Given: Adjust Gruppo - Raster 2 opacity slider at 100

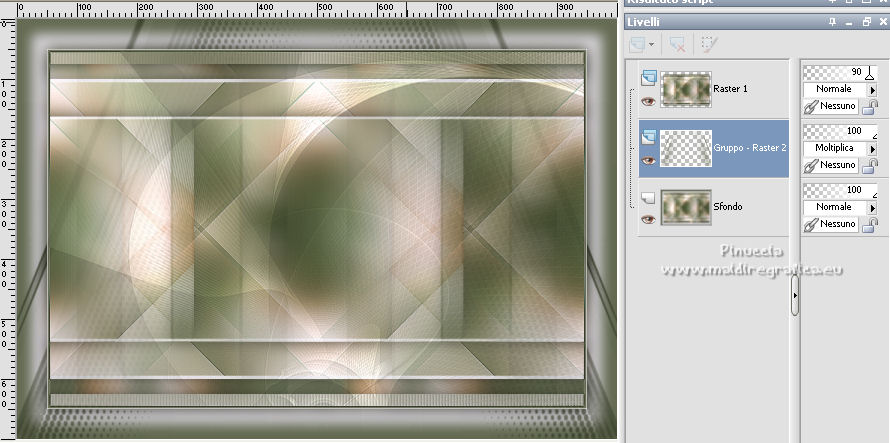Looking at the screenshot, I should pos(841,131).
